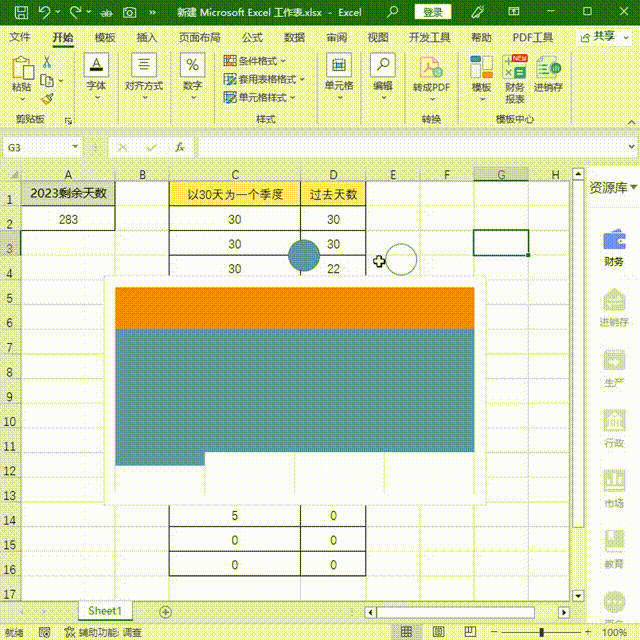Switch to the 插入 Insert tab
Image resolution: width=640 pixels, height=640 pixels.
tap(147, 38)
